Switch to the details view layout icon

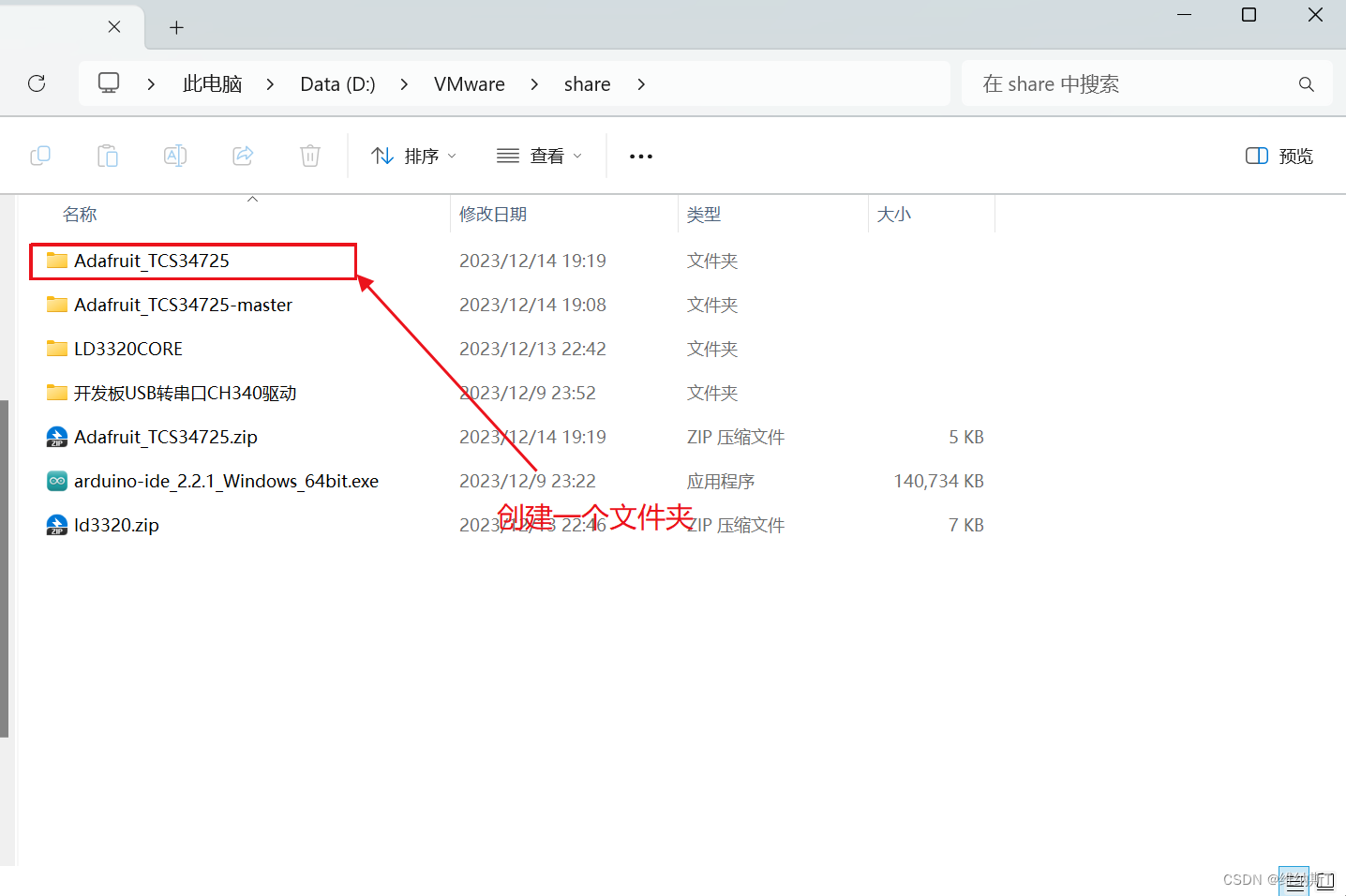[1294, 881]
